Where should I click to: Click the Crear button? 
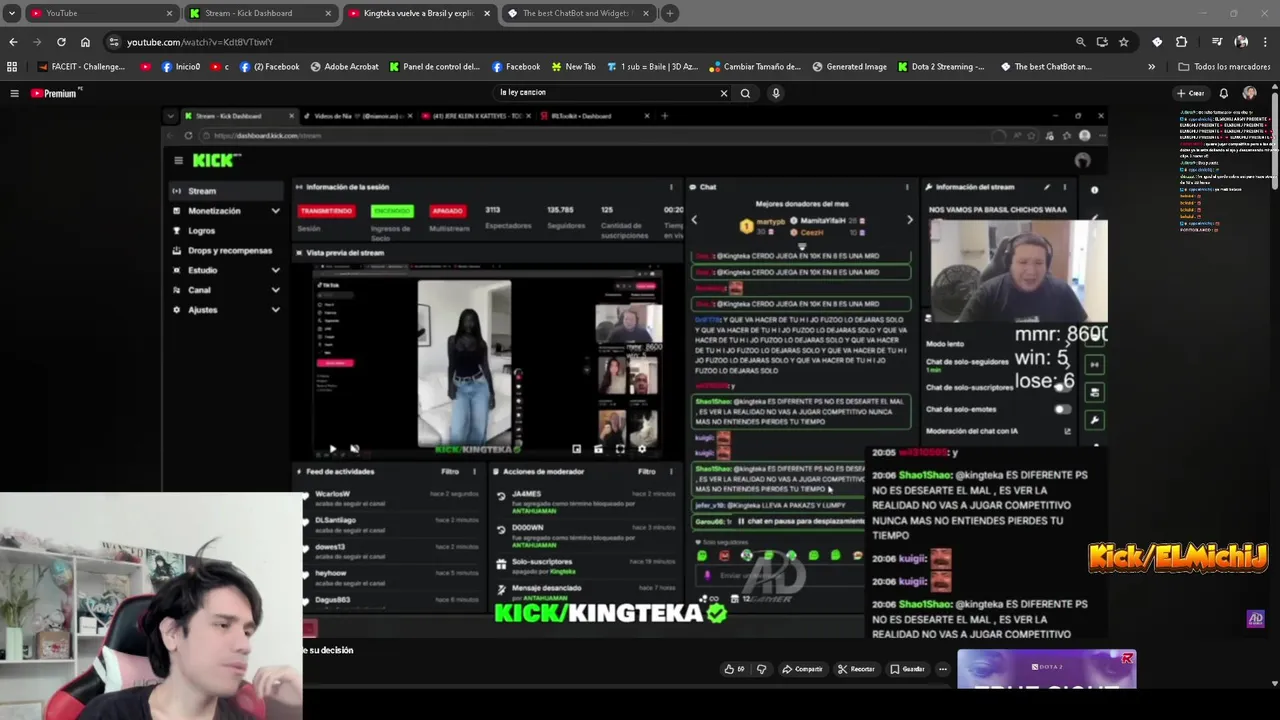pyautogui.click(x=1190, y=93)
